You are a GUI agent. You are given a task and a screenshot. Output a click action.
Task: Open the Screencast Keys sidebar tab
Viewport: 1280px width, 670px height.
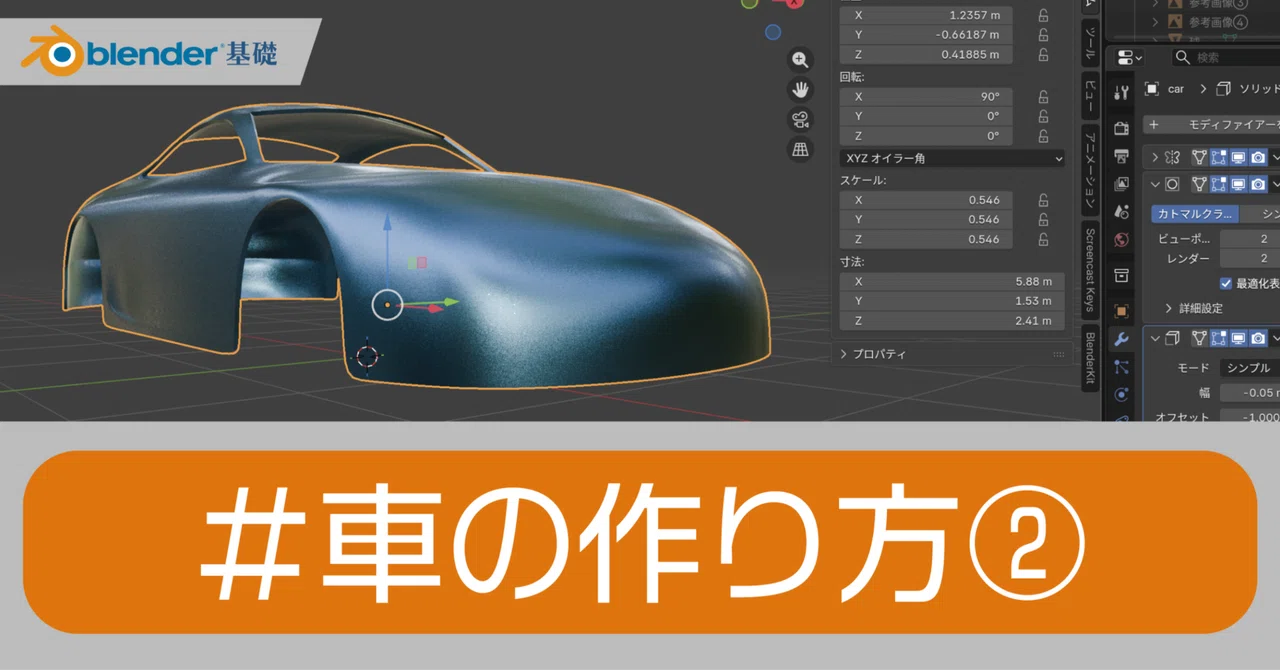[1090, 270]
